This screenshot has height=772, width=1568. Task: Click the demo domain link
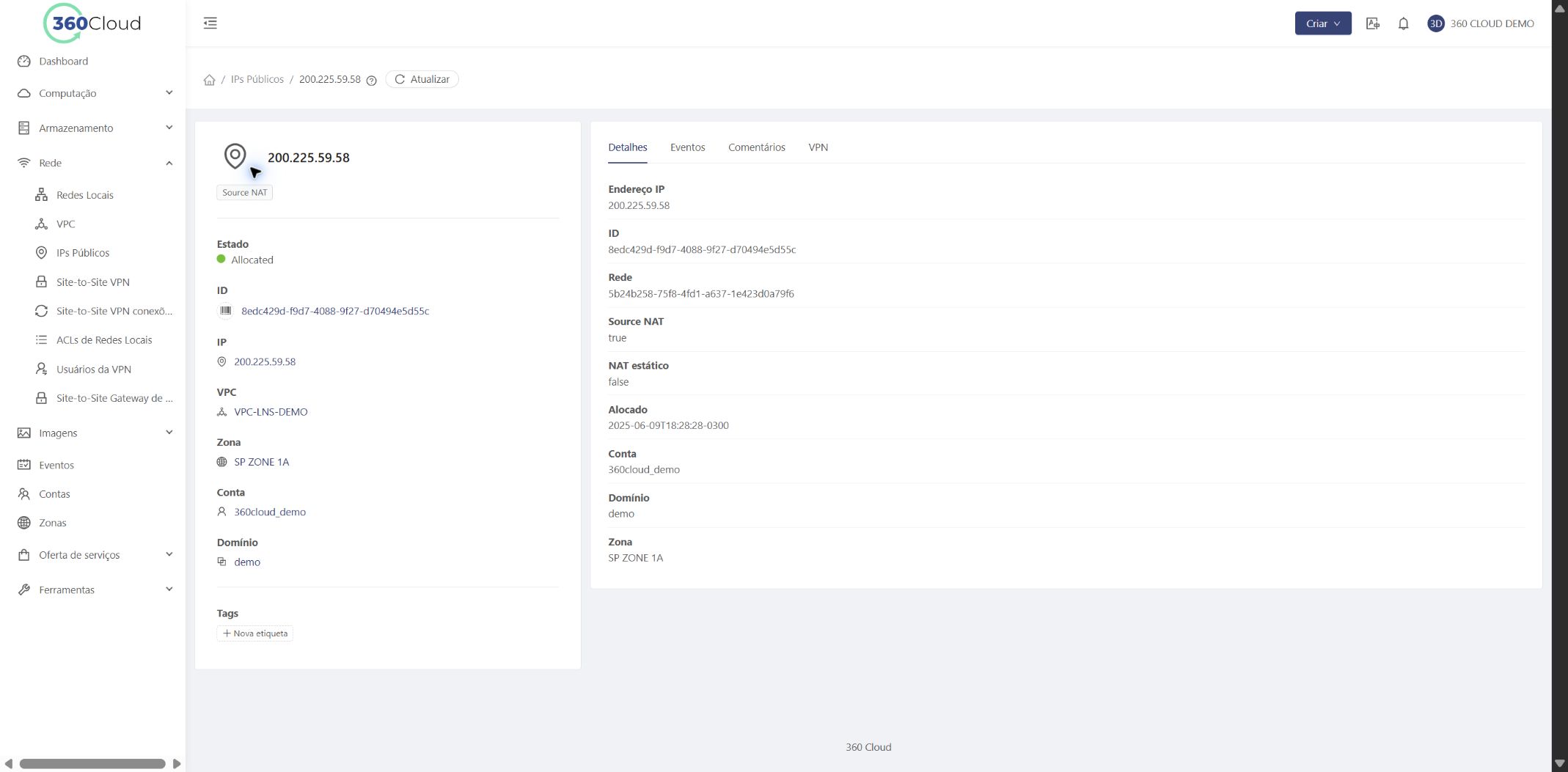click(x=247, y=562)
